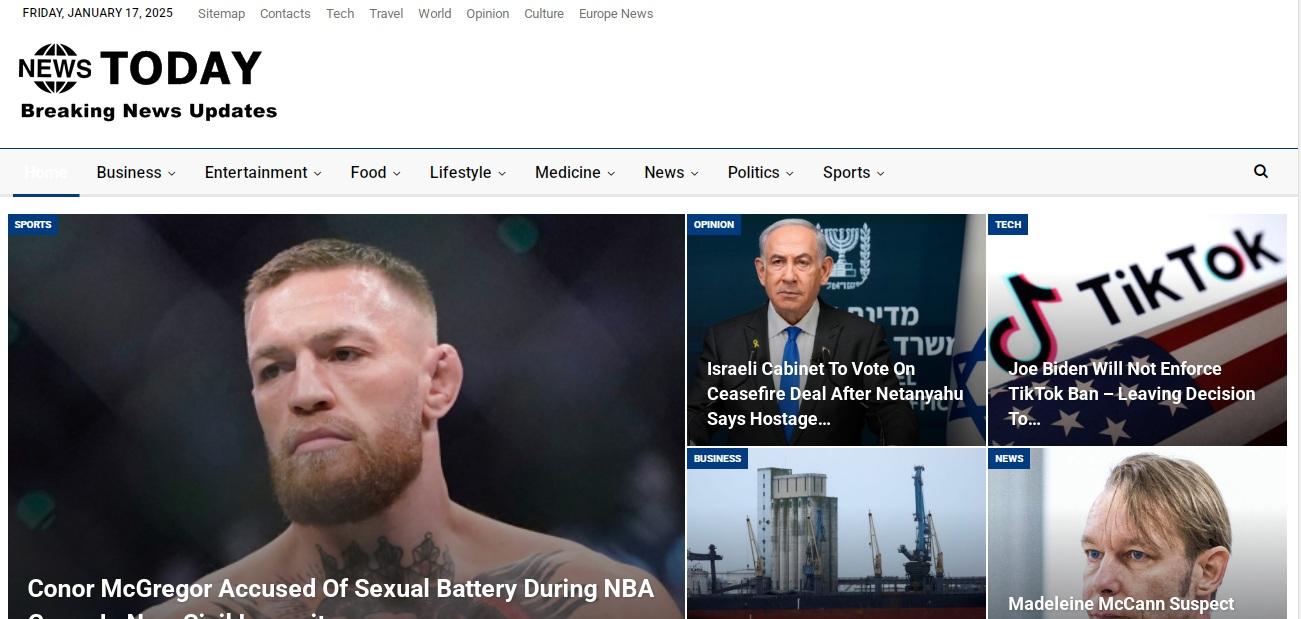
Task: Go to the Home tab
Action: coord(46,172)
